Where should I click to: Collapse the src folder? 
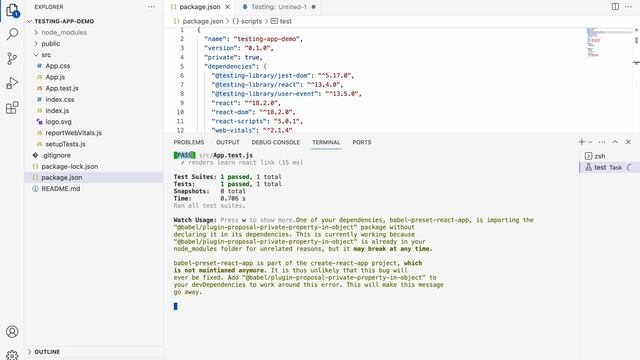tap(46, 55)
